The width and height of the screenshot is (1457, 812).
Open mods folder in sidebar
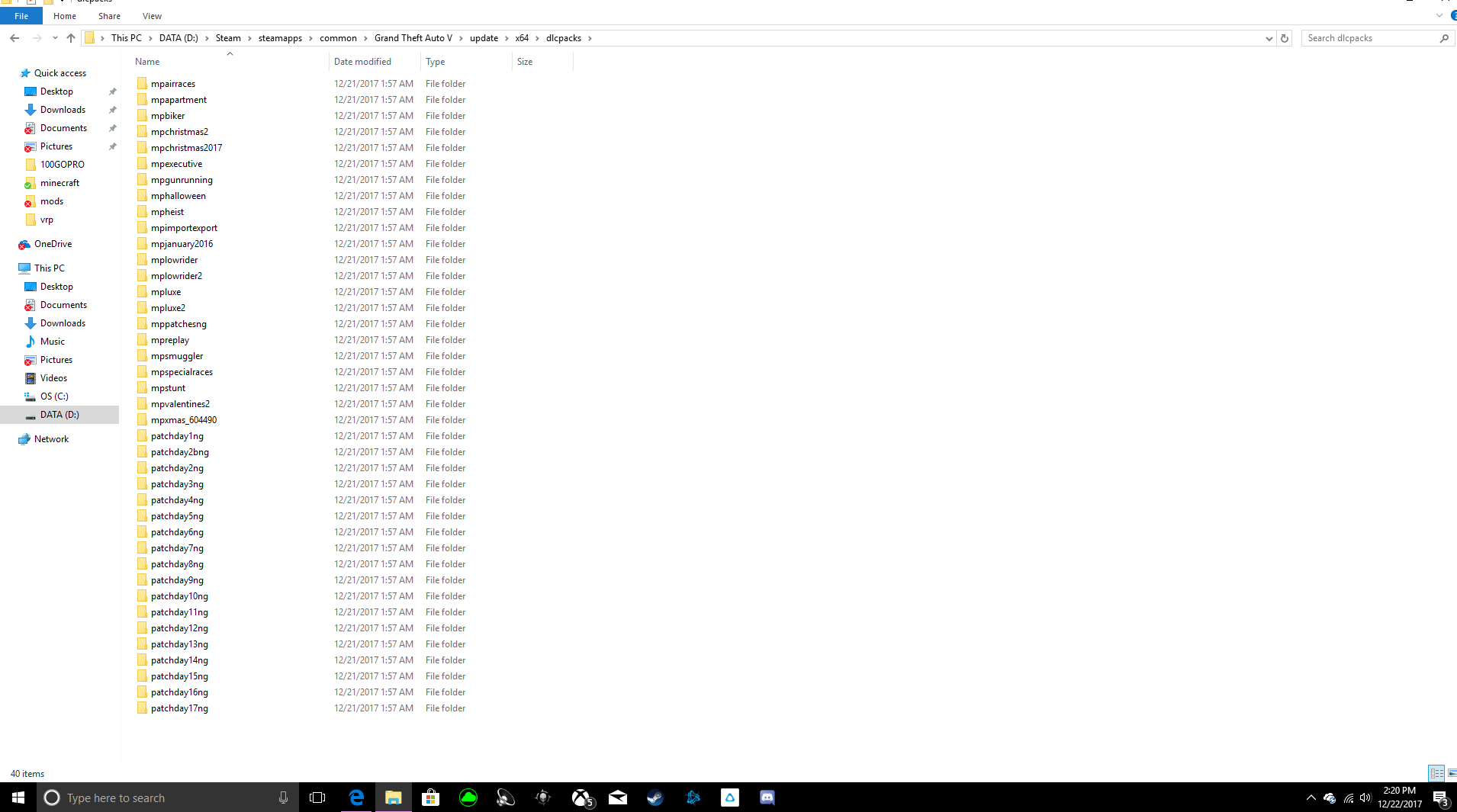point(52,201)
